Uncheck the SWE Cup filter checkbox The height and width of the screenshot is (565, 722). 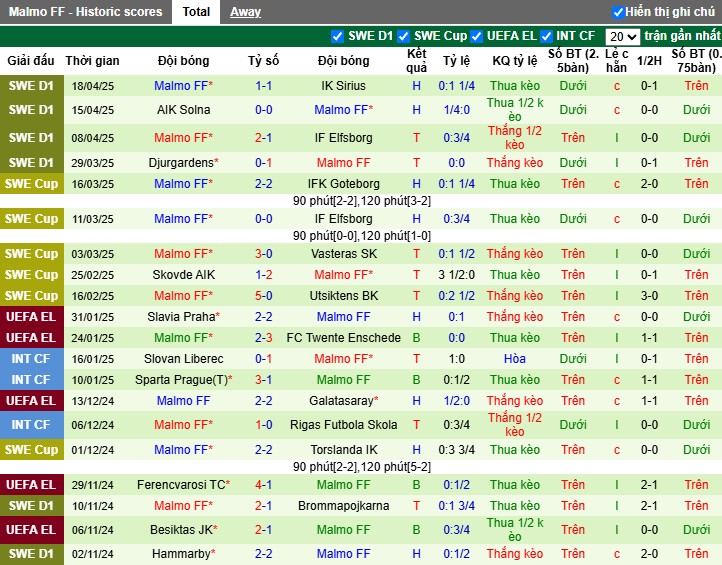point(403,36)
